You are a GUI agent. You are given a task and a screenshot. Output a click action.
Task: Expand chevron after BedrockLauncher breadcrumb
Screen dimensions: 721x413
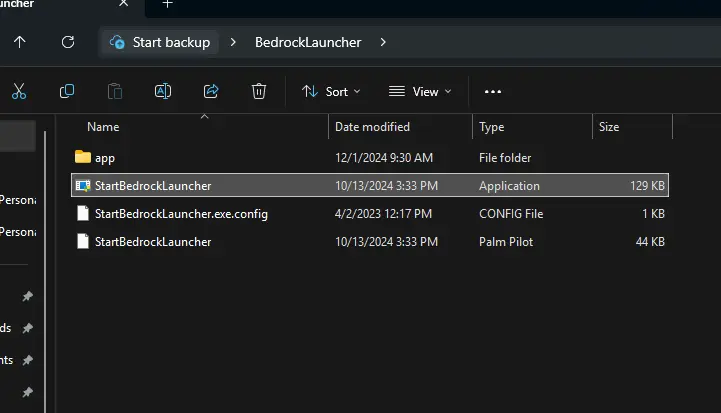(x=383, y=42)
